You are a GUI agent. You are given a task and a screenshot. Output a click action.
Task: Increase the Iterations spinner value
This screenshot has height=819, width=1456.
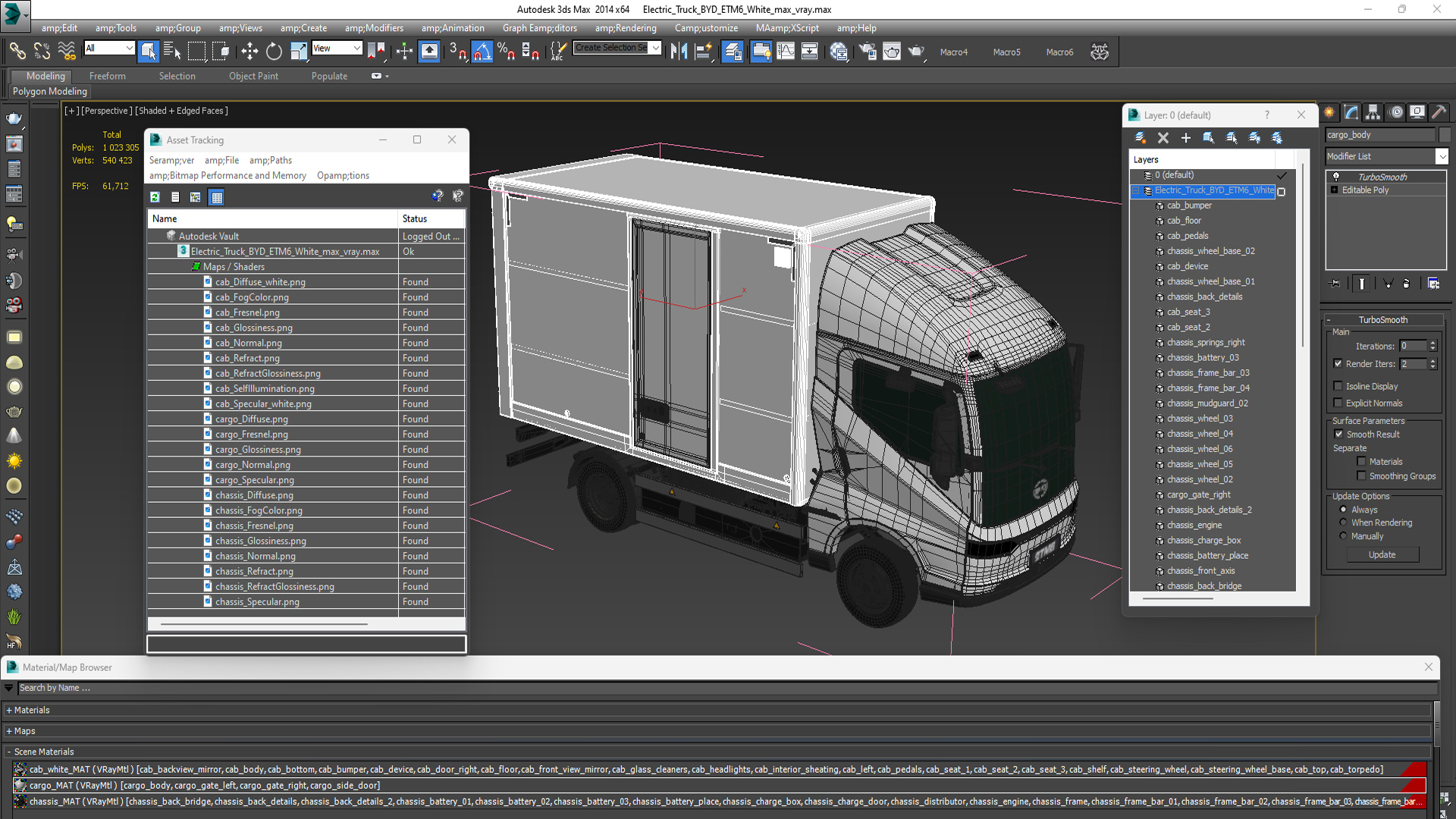[1432, 343]
